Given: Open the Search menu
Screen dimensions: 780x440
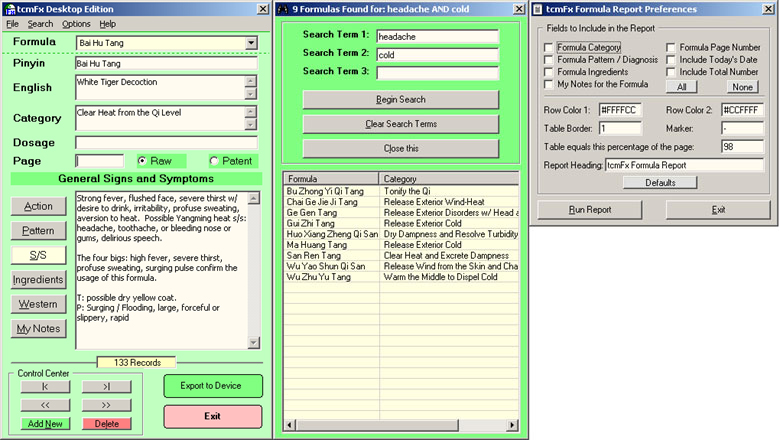Looking at the screenshot, I should (40, 24).
